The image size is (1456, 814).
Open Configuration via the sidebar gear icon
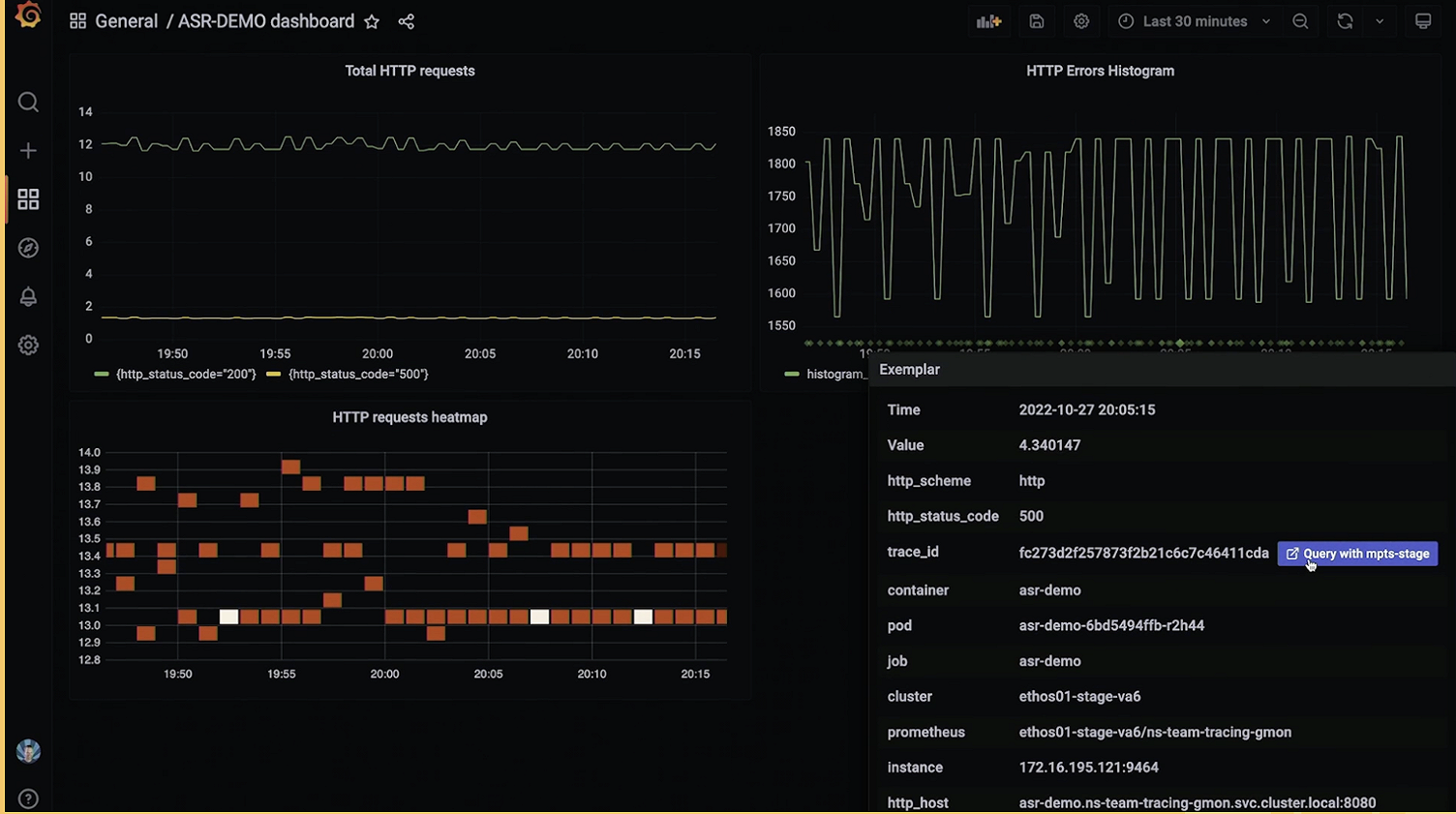pyautogui.click(x=28, y=345)
